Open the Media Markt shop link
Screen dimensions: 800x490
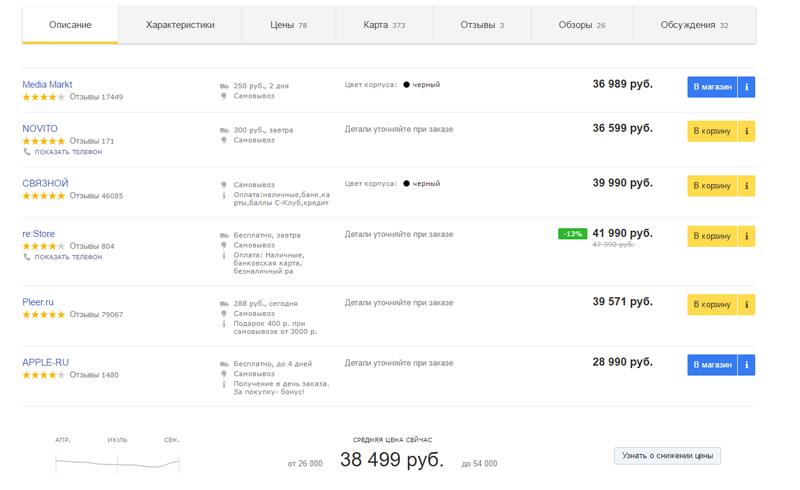pos(47,85)
